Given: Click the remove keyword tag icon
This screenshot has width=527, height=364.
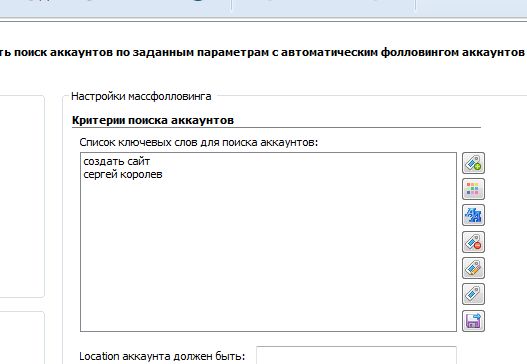Looking at the screenshot, I should tap(473, 242).
